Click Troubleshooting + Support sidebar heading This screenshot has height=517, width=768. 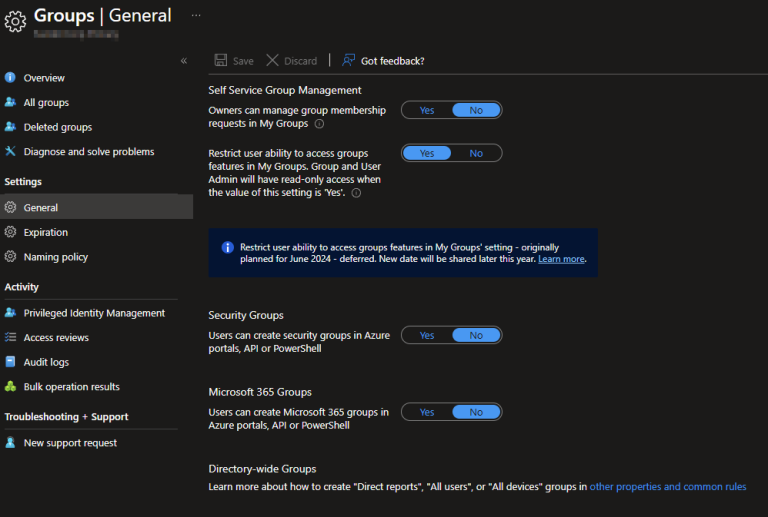[x=66, y=417]
